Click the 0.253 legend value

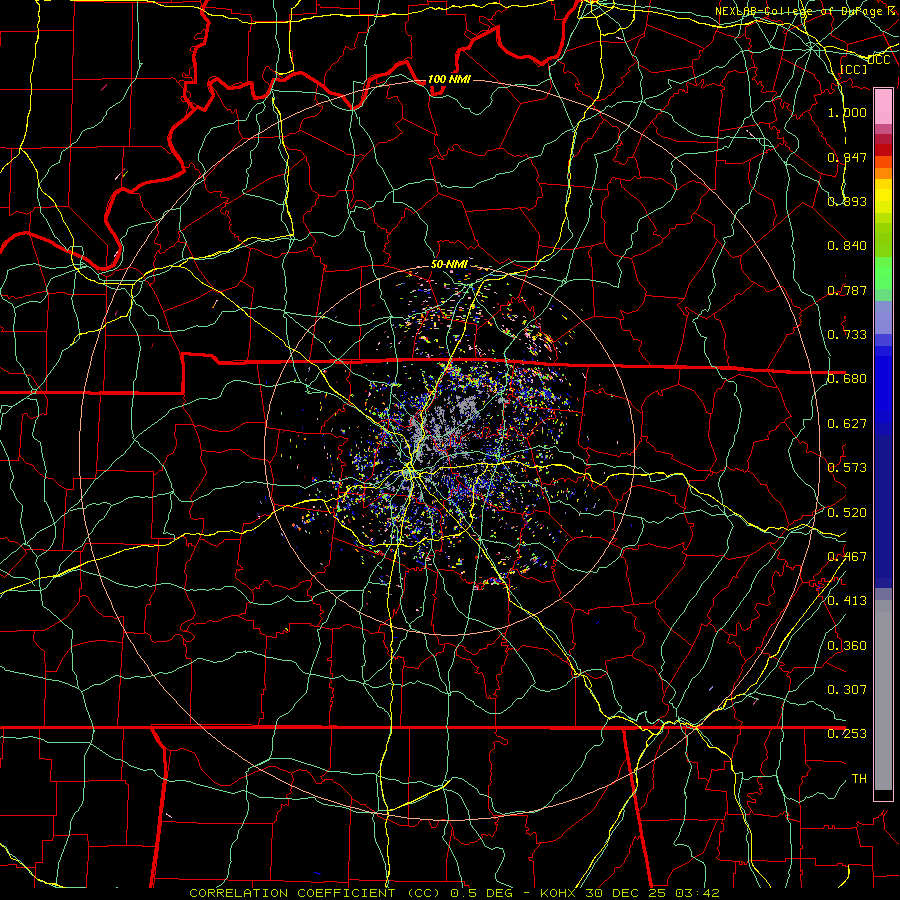(x=847, y=734)
